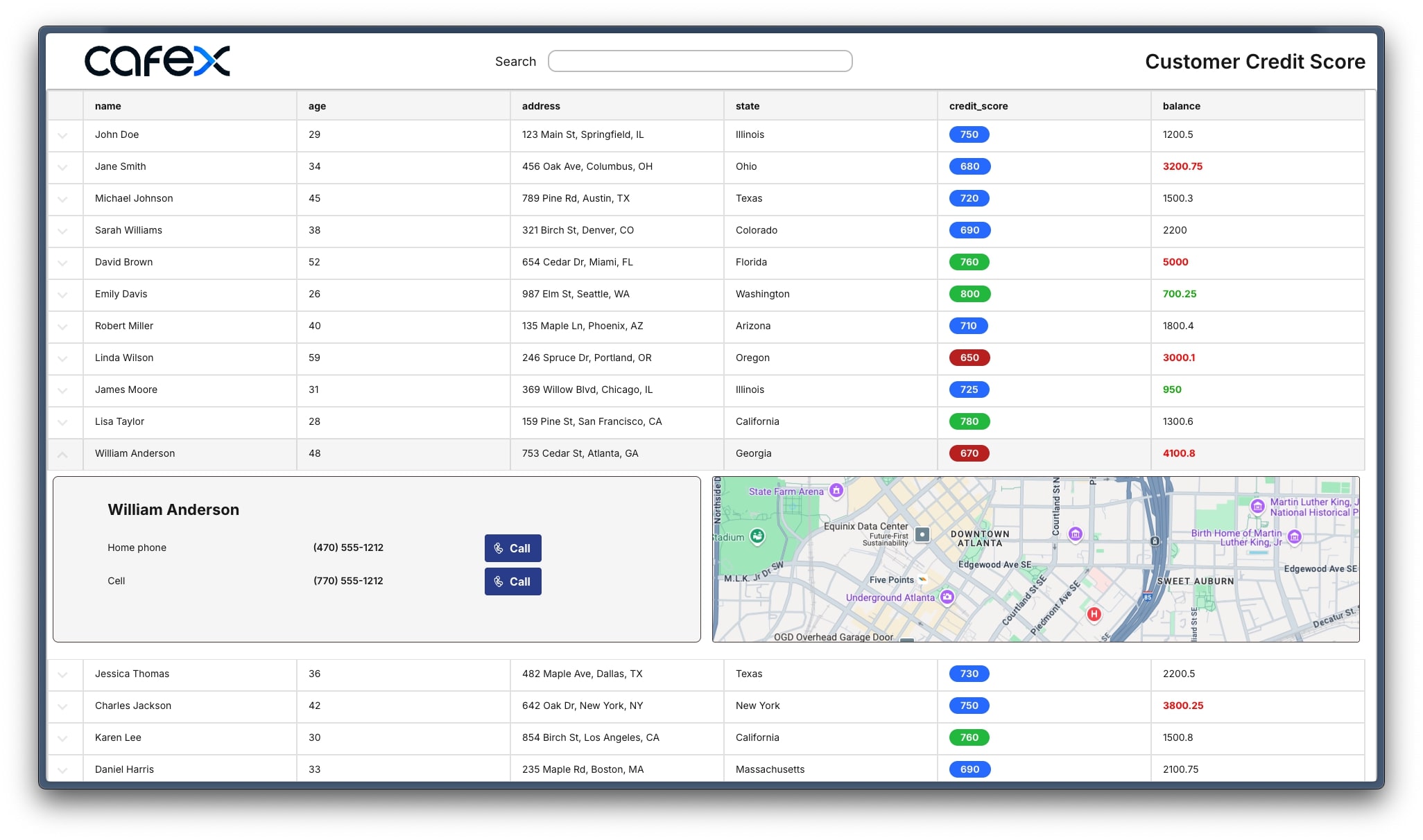Expand the John Doe row
This screenshot has height=840, width=1423.
pyautogui.click(x=62, y=136)
